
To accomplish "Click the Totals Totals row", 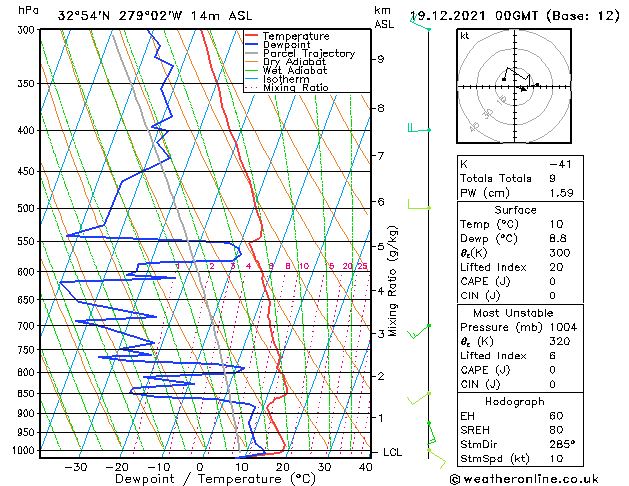I will click(520, 178).
